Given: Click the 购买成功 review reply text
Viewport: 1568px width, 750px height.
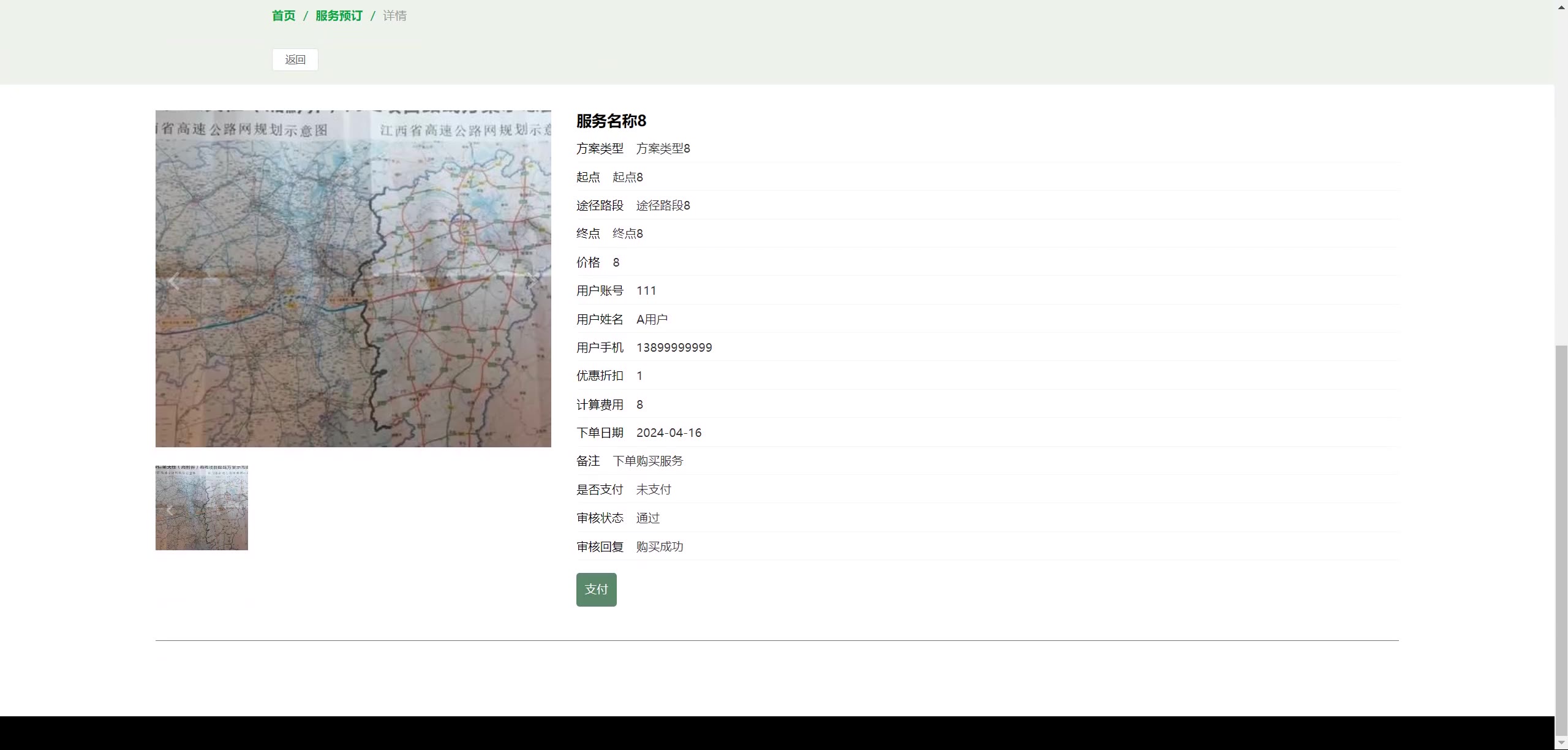Looking at the screenshot, I should click(659, 547).
